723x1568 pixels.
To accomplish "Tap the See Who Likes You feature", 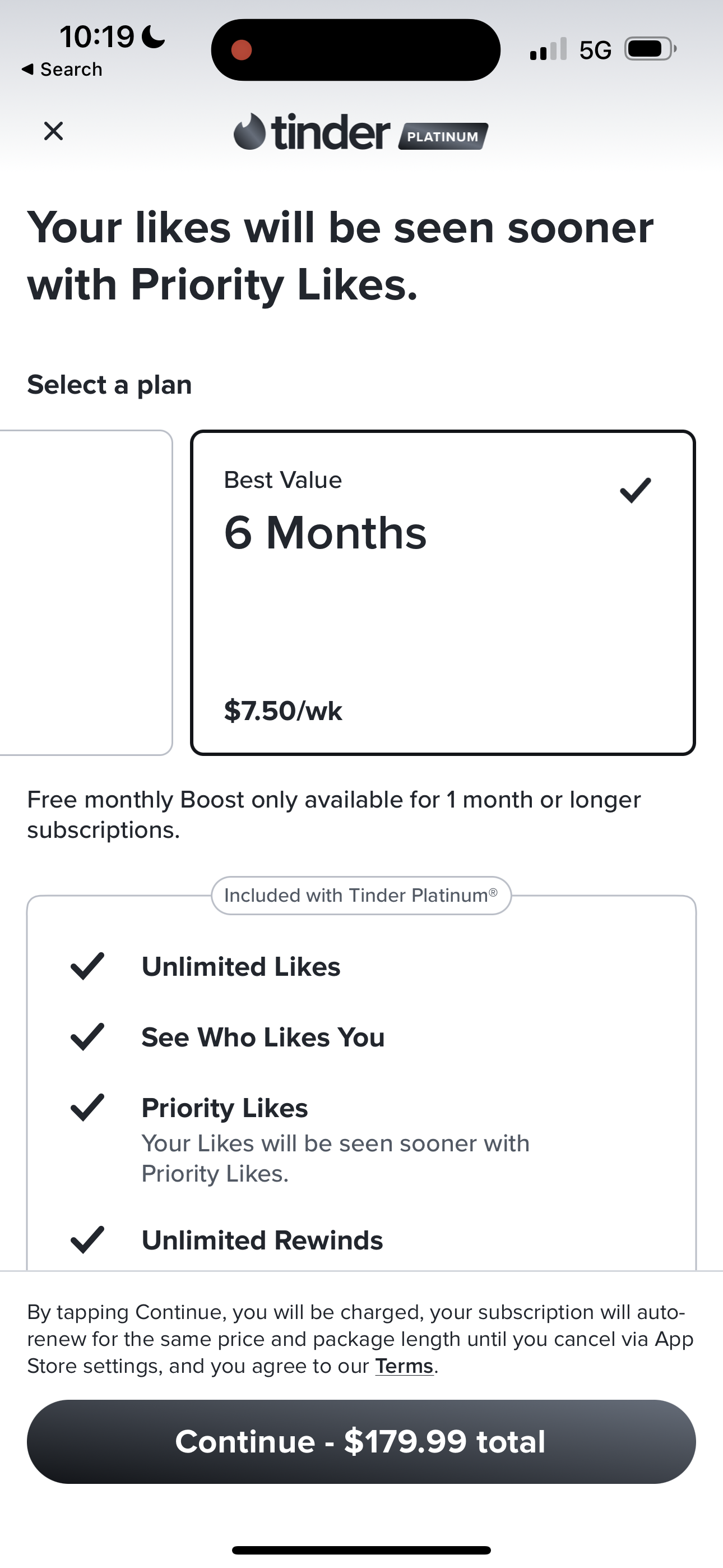I will tap(263, 1037).
